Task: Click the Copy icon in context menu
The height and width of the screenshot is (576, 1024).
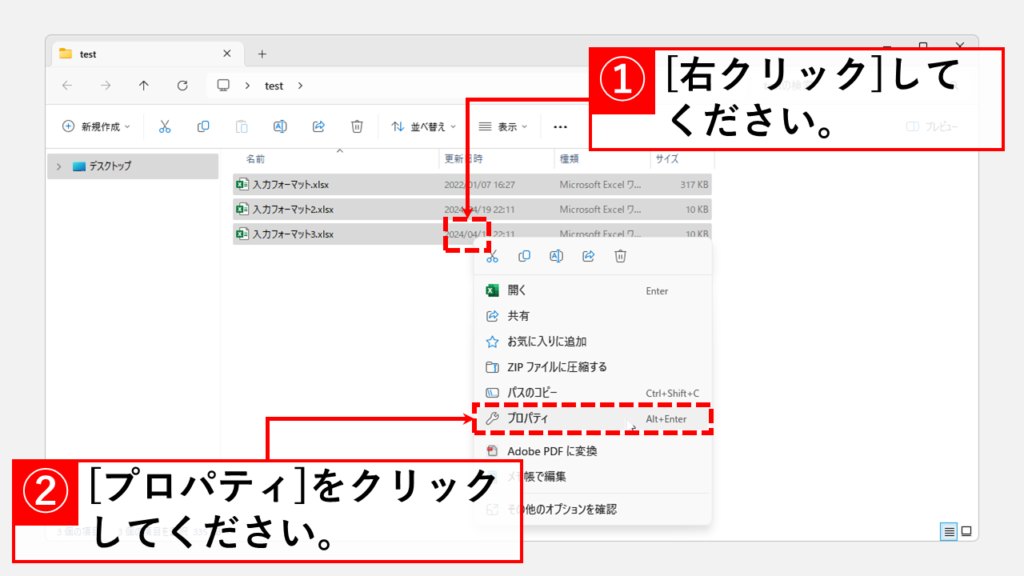Action: 524,257
